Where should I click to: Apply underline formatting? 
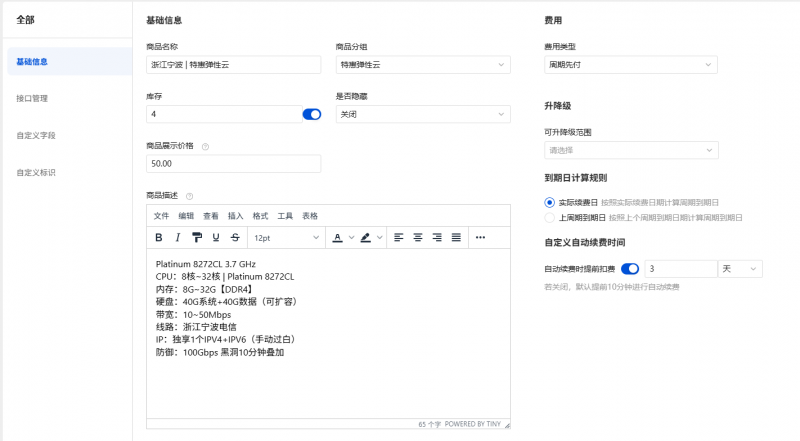215,238
